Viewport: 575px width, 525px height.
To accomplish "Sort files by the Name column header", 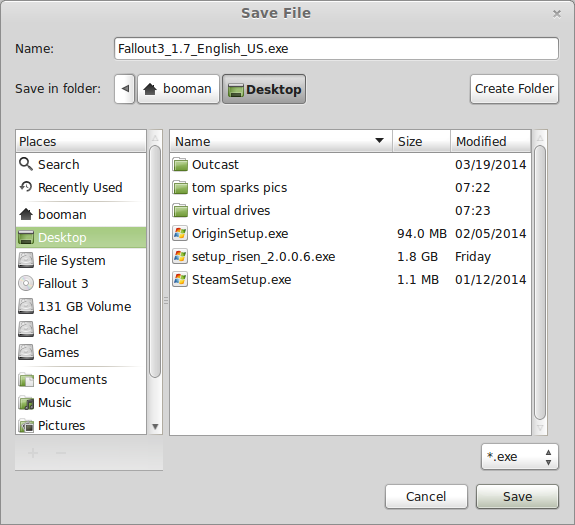I will tap(281, 141).
